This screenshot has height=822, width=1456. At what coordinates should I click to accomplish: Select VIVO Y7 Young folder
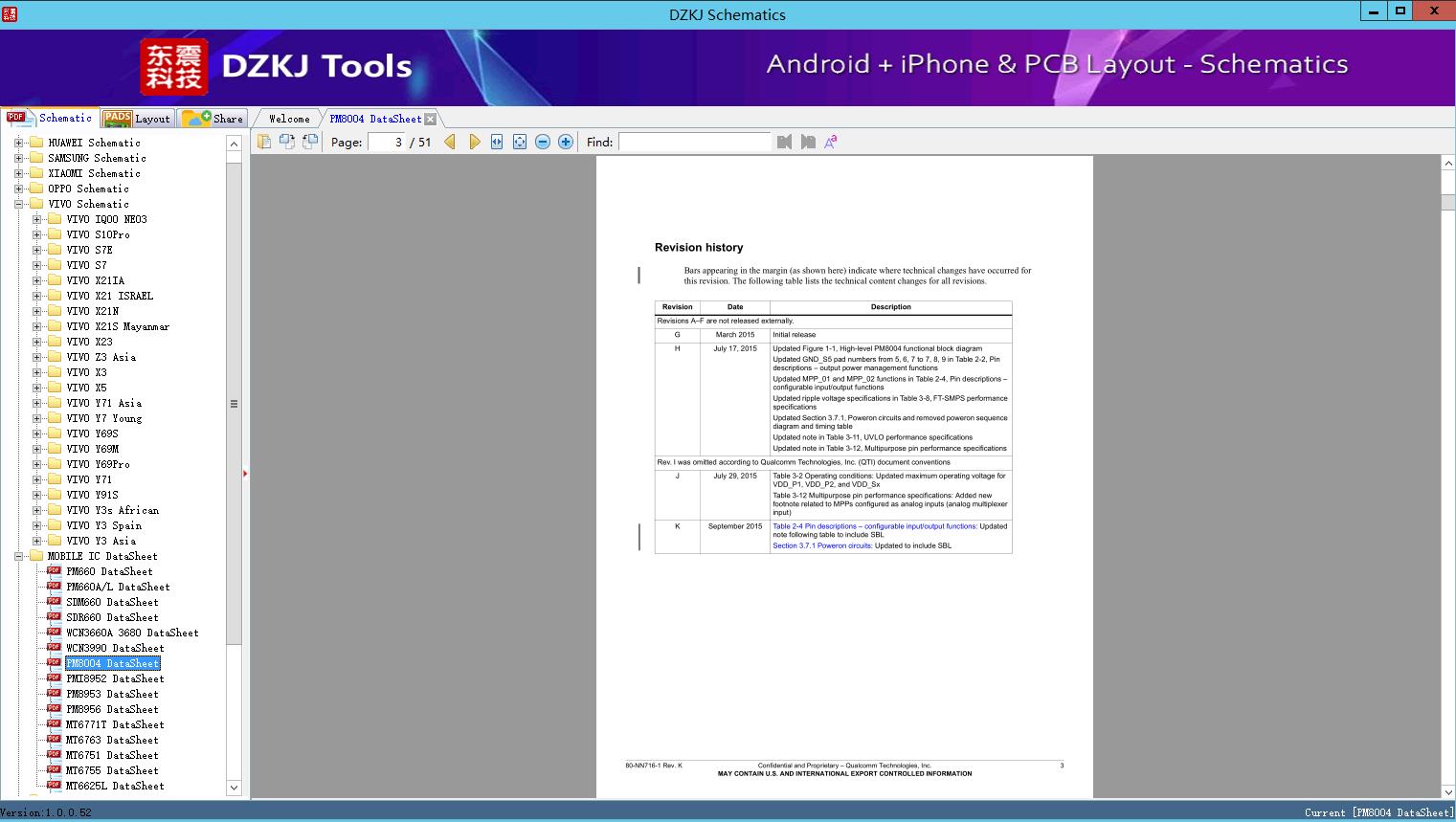point(103,418)
